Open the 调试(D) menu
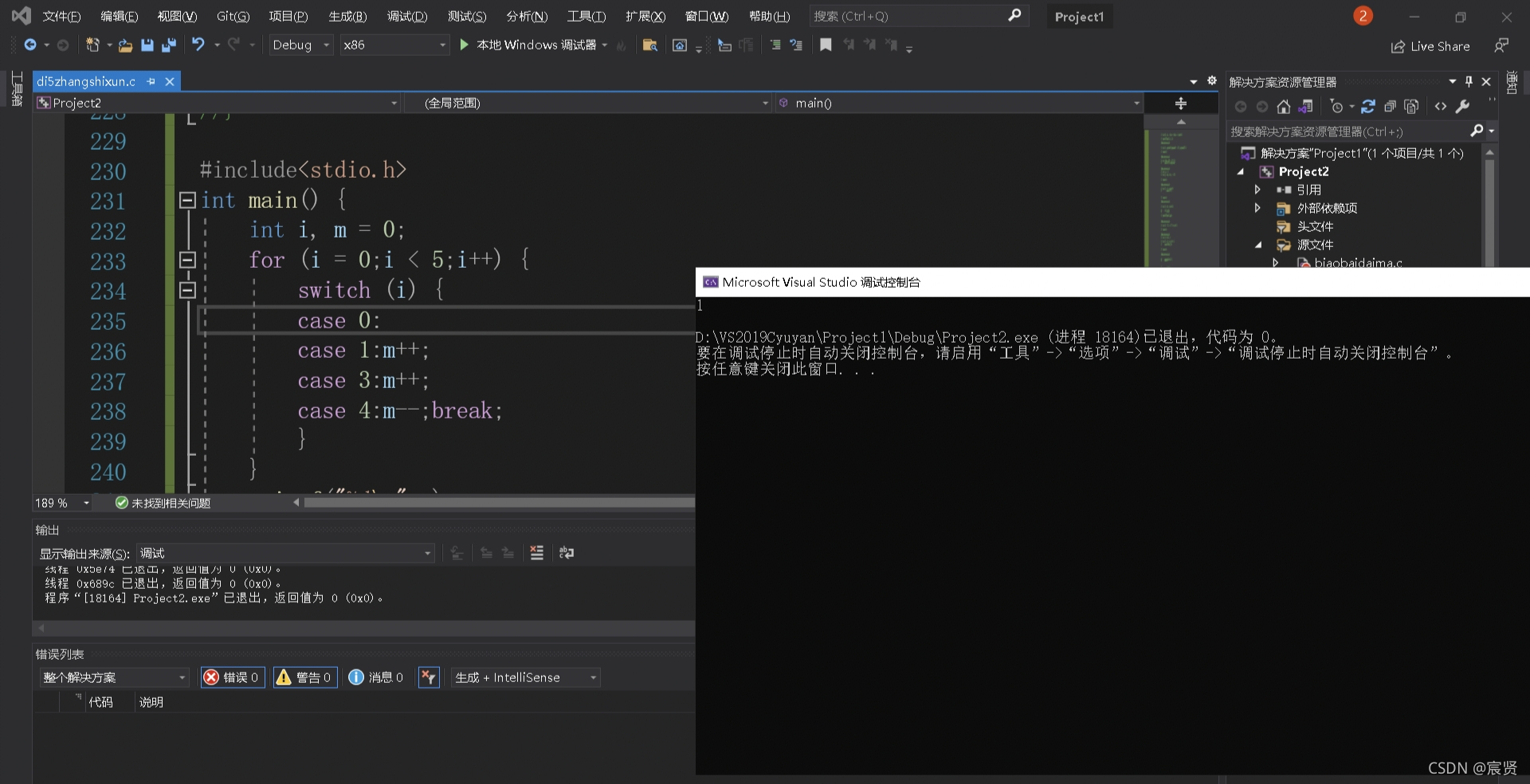The width and height of the screenshot is (1530, 784). coord(407,16)
